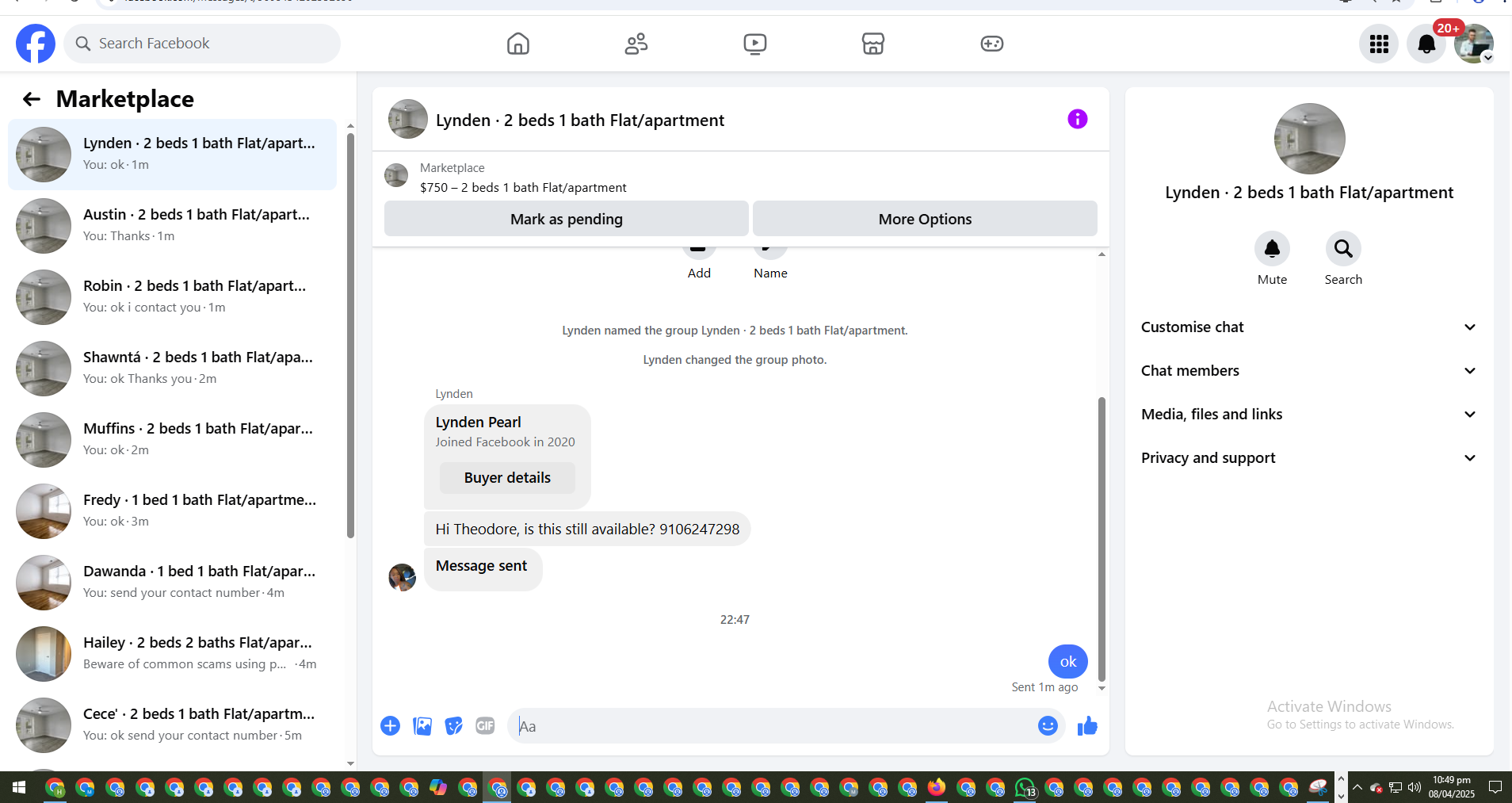
Task: Mute this conversation with bell icon
Action: 1273,249
